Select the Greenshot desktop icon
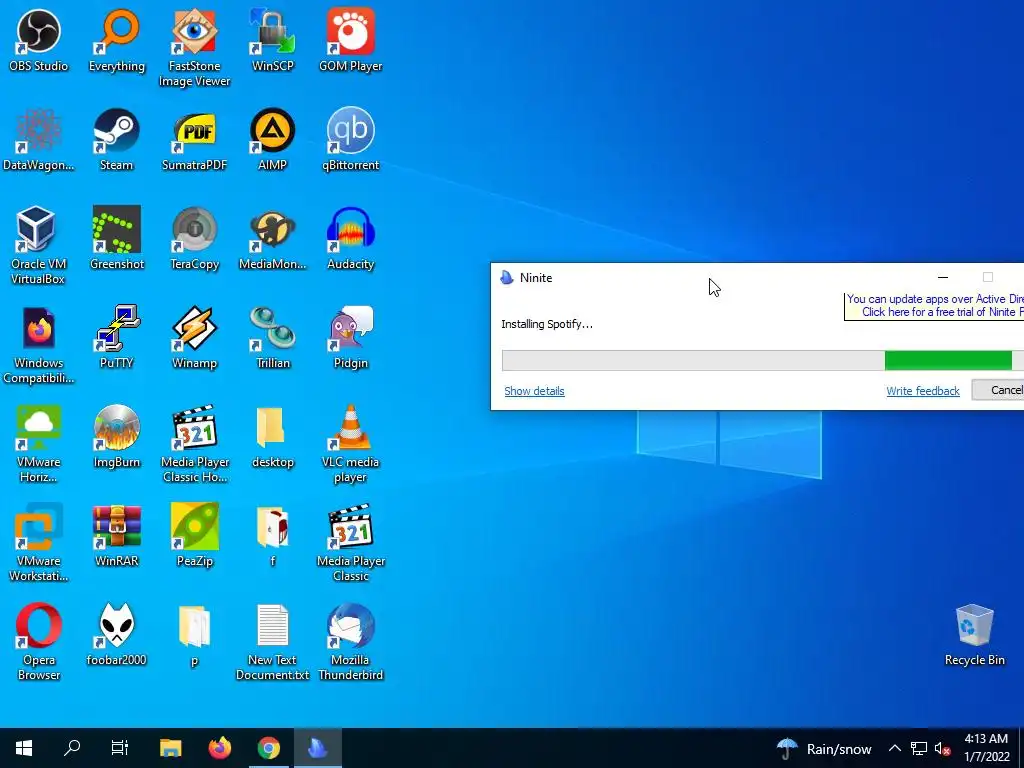1024x768 pixels. (117, 238)
